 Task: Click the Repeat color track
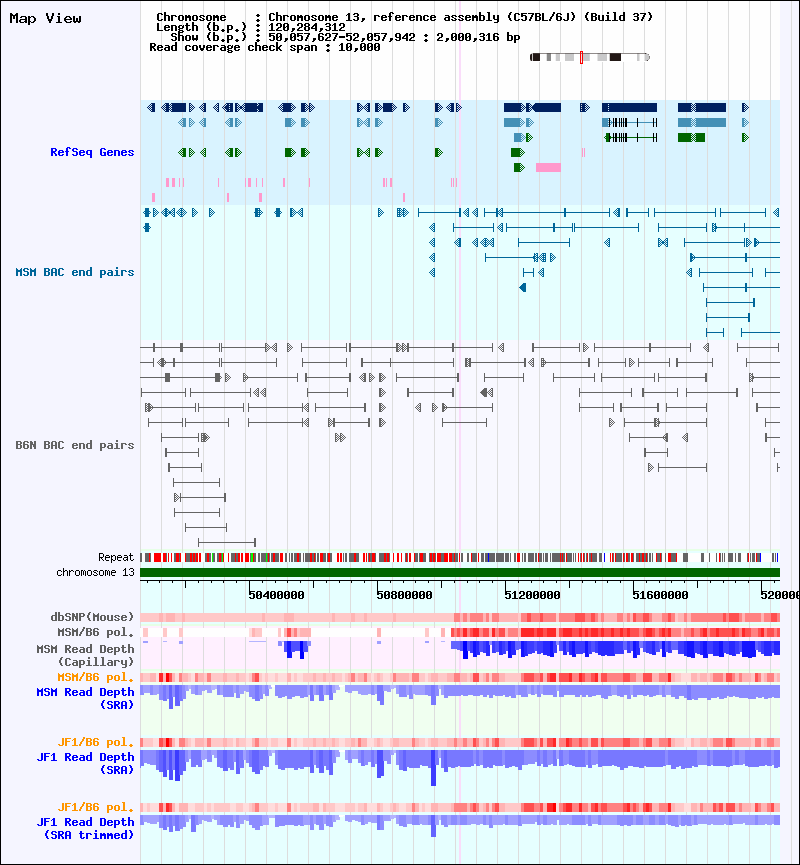click(x=460, y=558)
